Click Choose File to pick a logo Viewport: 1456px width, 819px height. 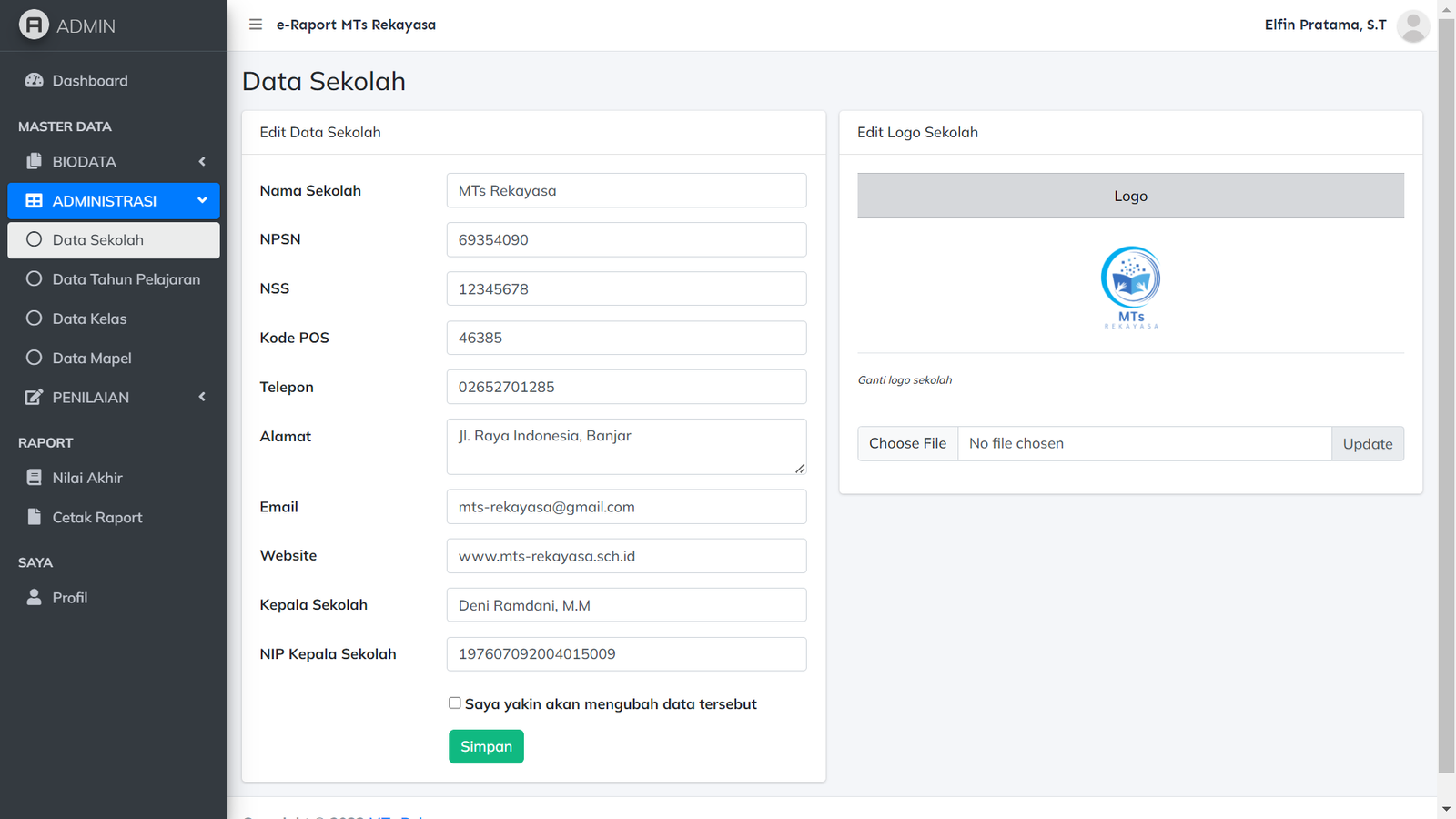coord(907,443)
